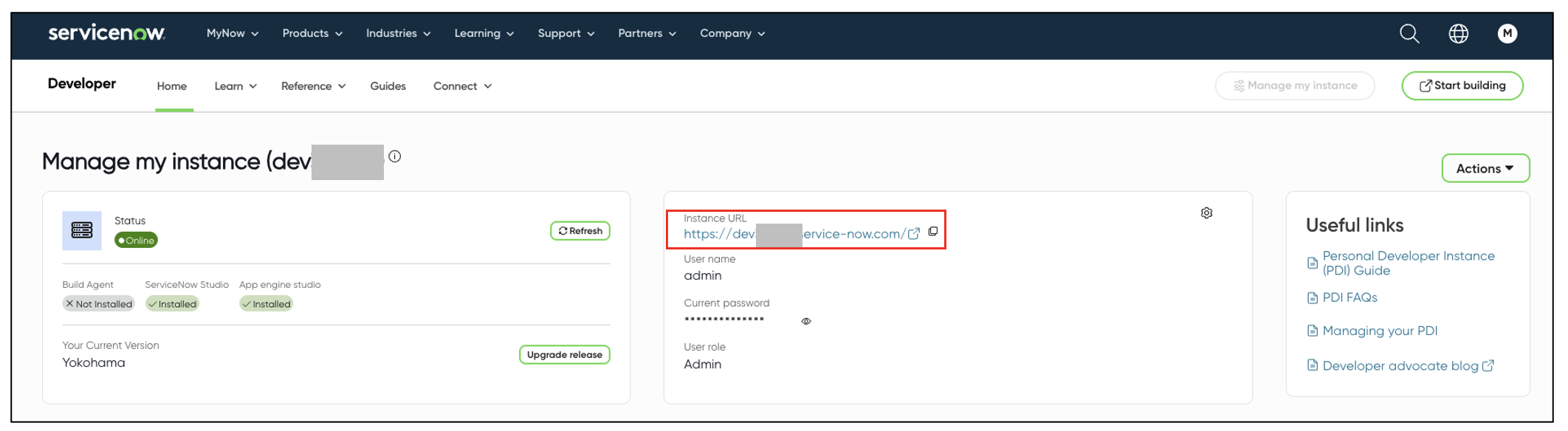Image resolution: width=1568 pixels, height=431 pixels.
Task: Open the M user profile avatar
Action: click(1507, 33)
